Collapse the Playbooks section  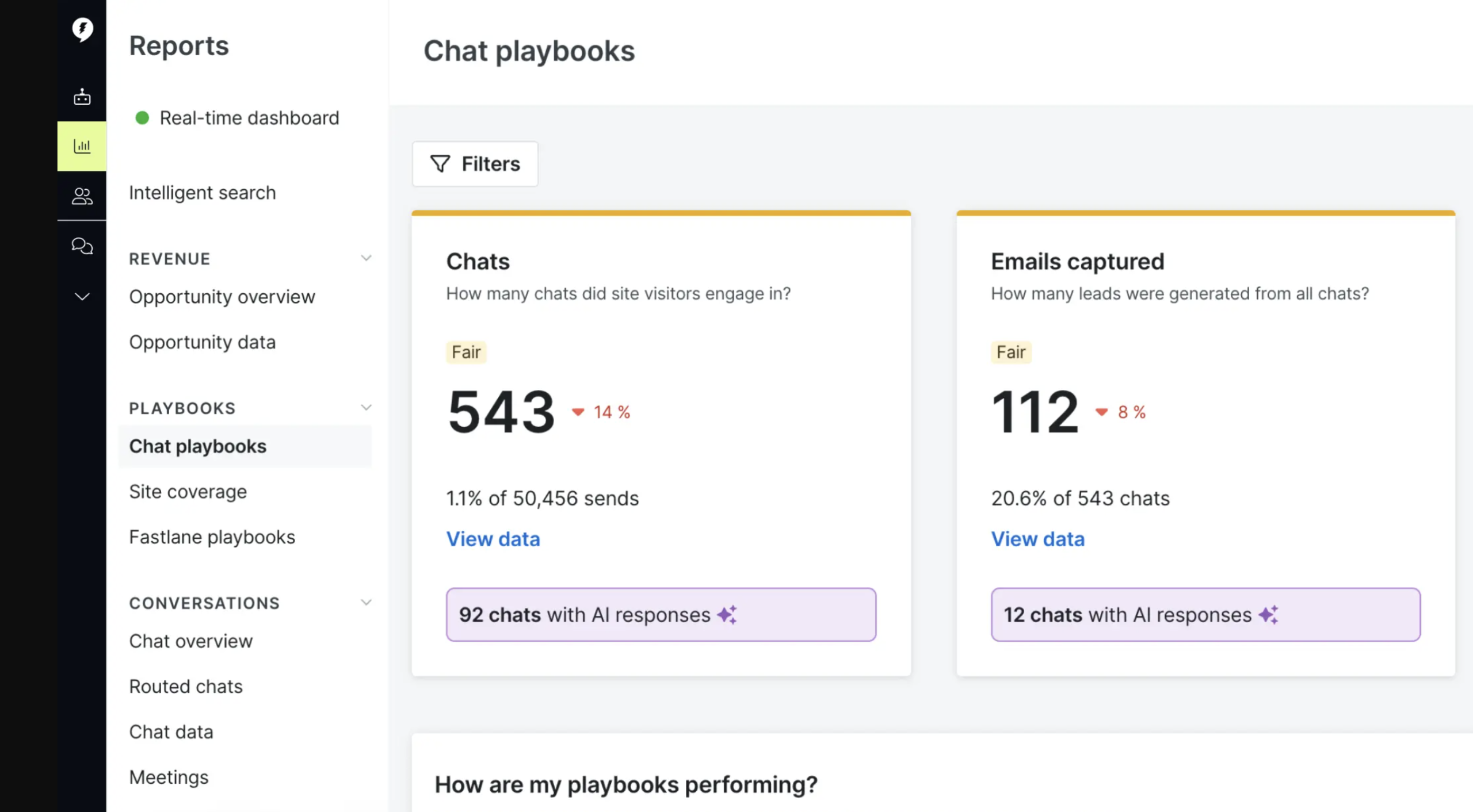[367, 407]
